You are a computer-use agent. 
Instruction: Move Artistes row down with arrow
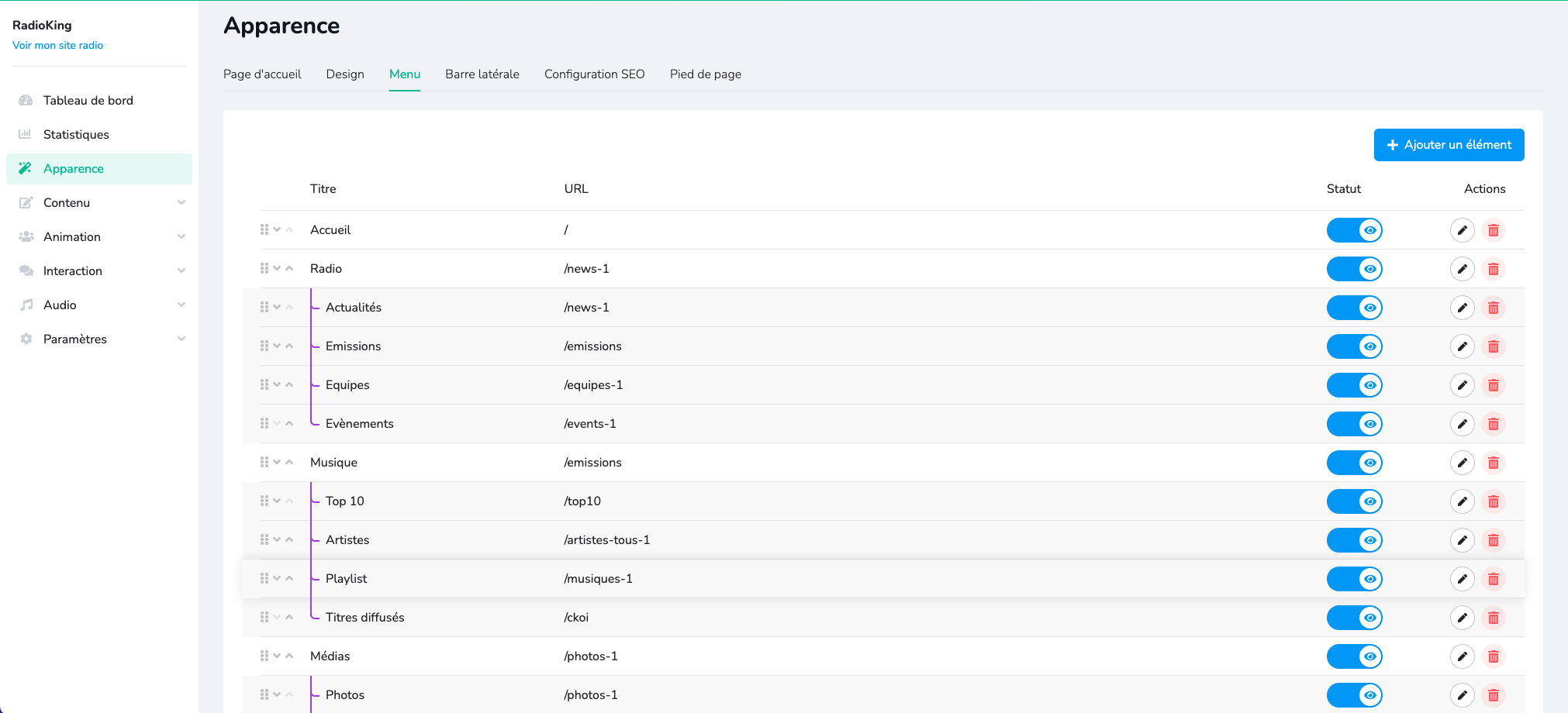tap(277, 539)
